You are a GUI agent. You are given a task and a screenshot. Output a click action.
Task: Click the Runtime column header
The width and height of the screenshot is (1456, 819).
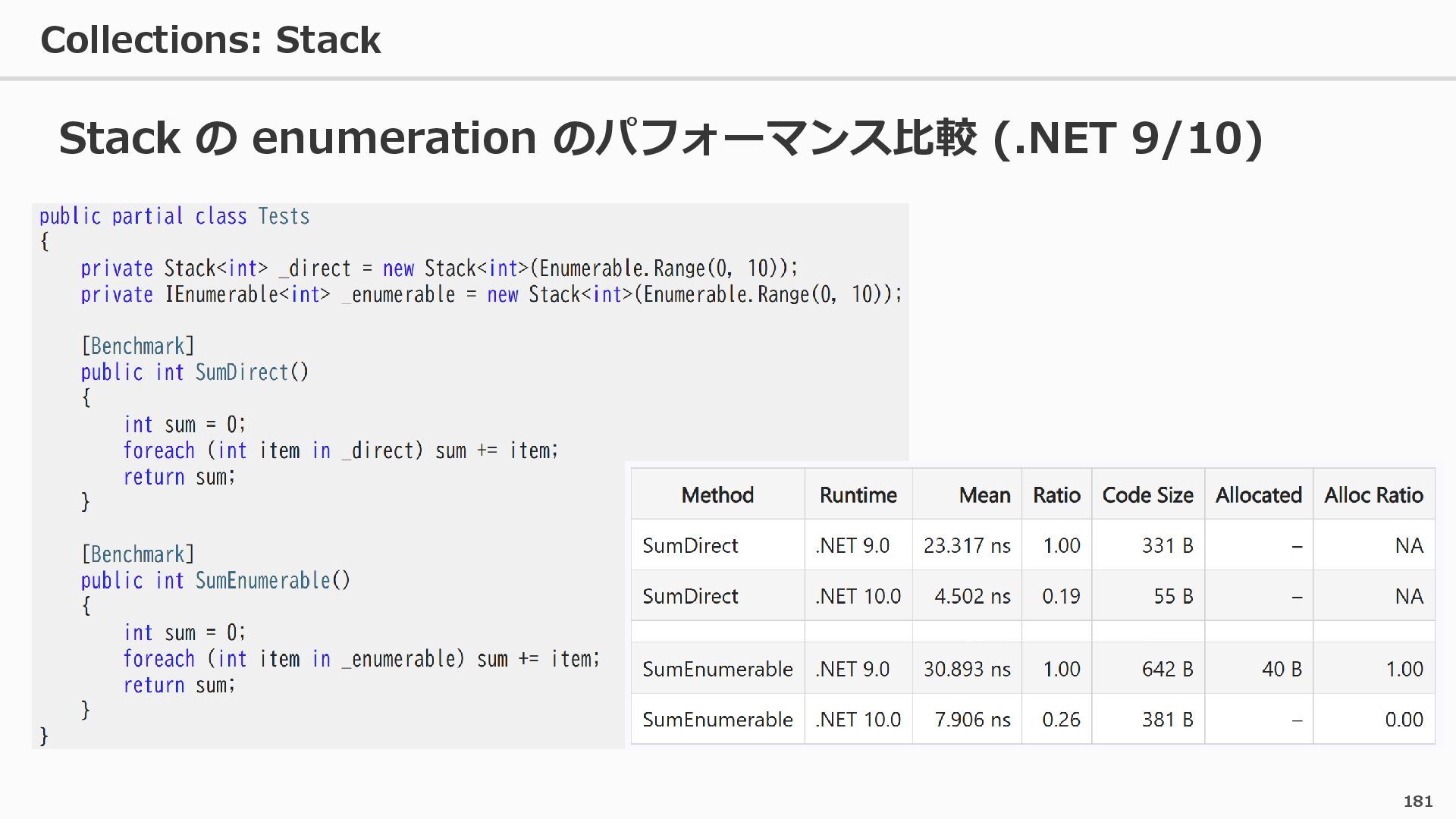[x=858, y=495]
